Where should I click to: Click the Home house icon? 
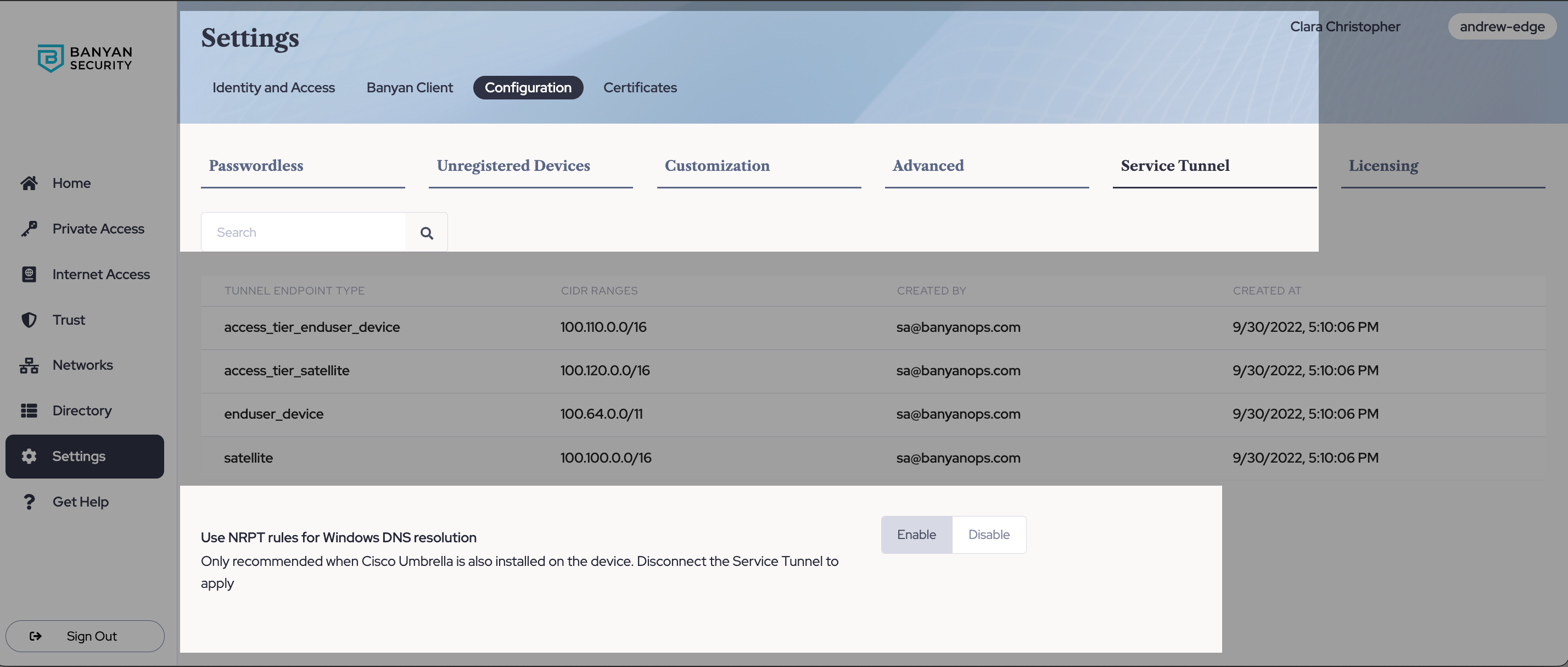pos(29,184)
